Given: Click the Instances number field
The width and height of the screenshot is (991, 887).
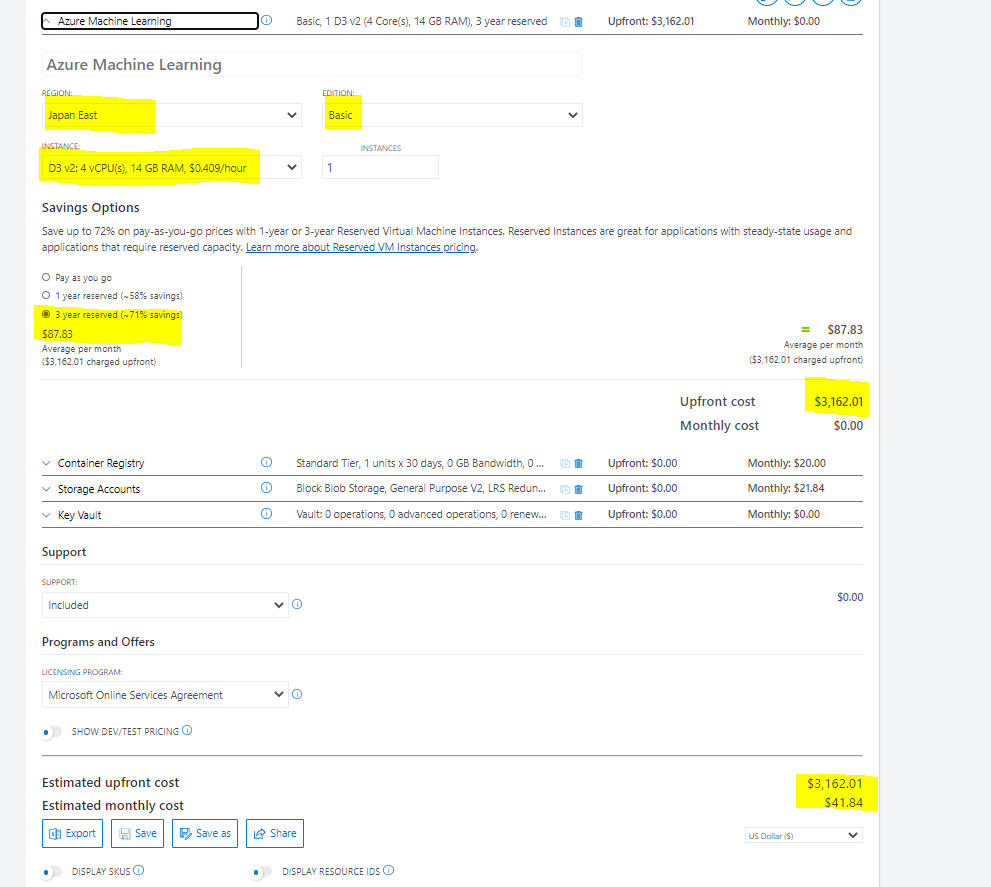Looking at the screenshot, I should click(380, 168).
